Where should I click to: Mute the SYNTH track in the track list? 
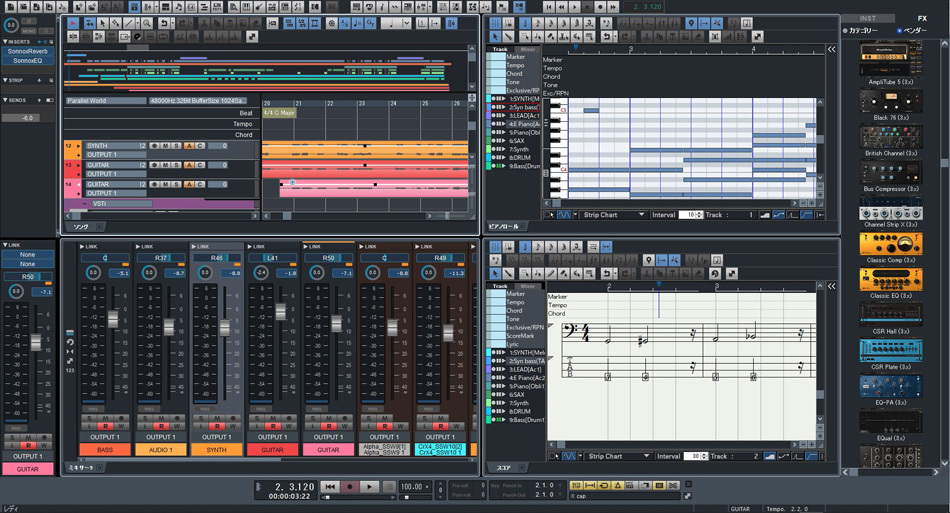click(165, 146)
